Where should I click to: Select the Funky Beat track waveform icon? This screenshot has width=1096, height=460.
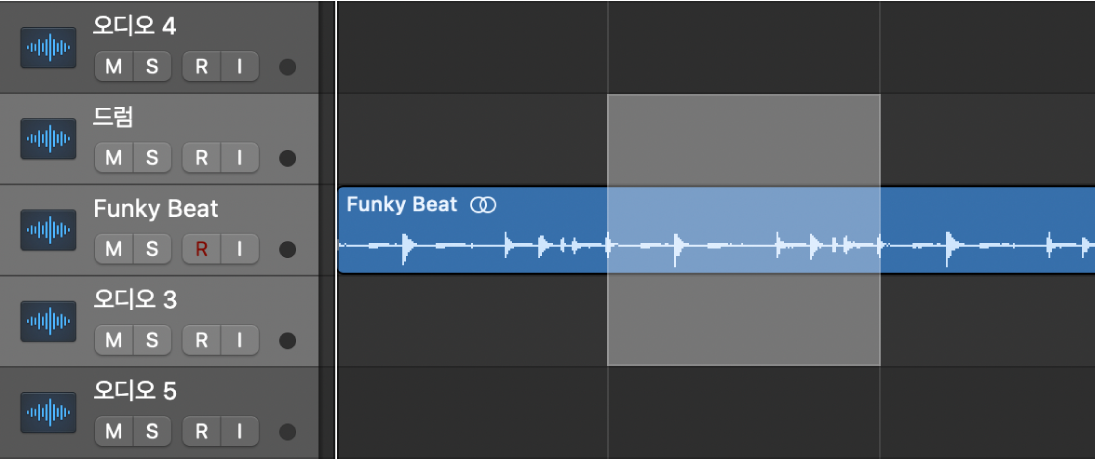point(49,230)
